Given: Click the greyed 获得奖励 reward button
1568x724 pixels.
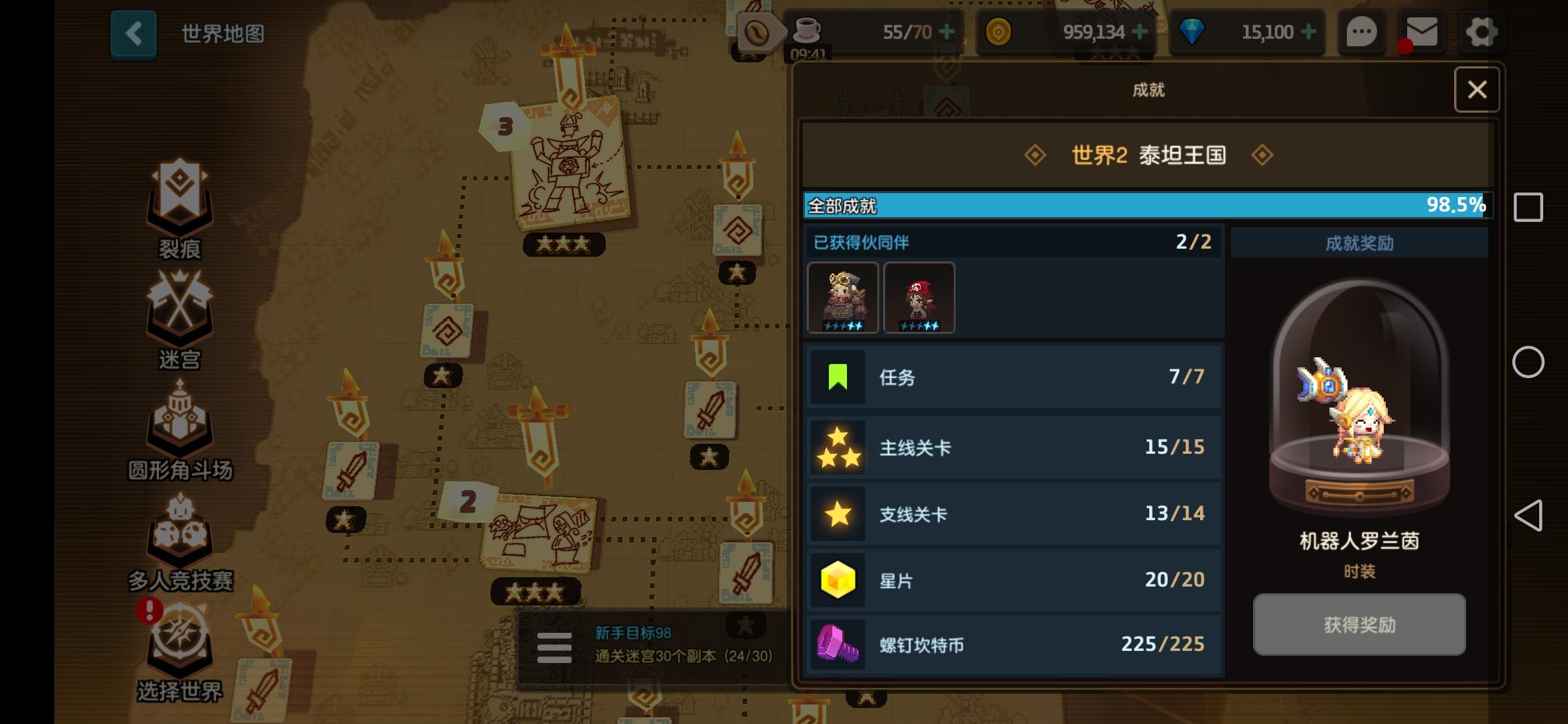Looking at the screenshot, I should (1359, 624).
